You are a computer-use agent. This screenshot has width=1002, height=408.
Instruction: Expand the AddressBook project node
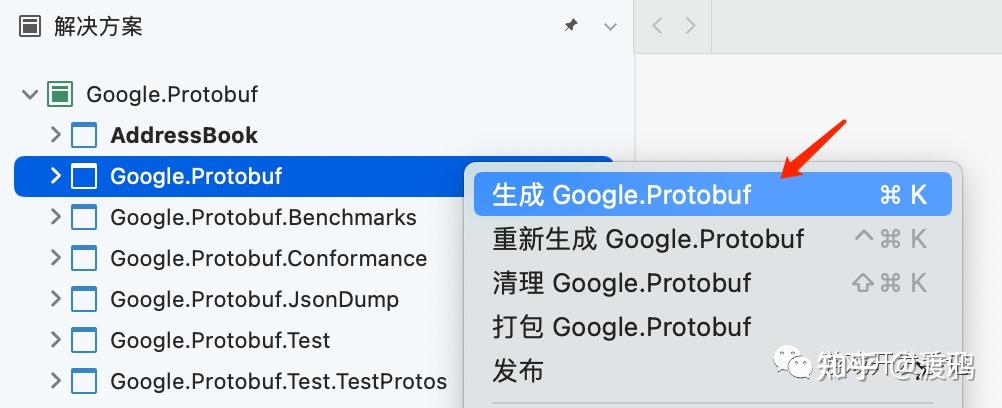coord(56,136)
